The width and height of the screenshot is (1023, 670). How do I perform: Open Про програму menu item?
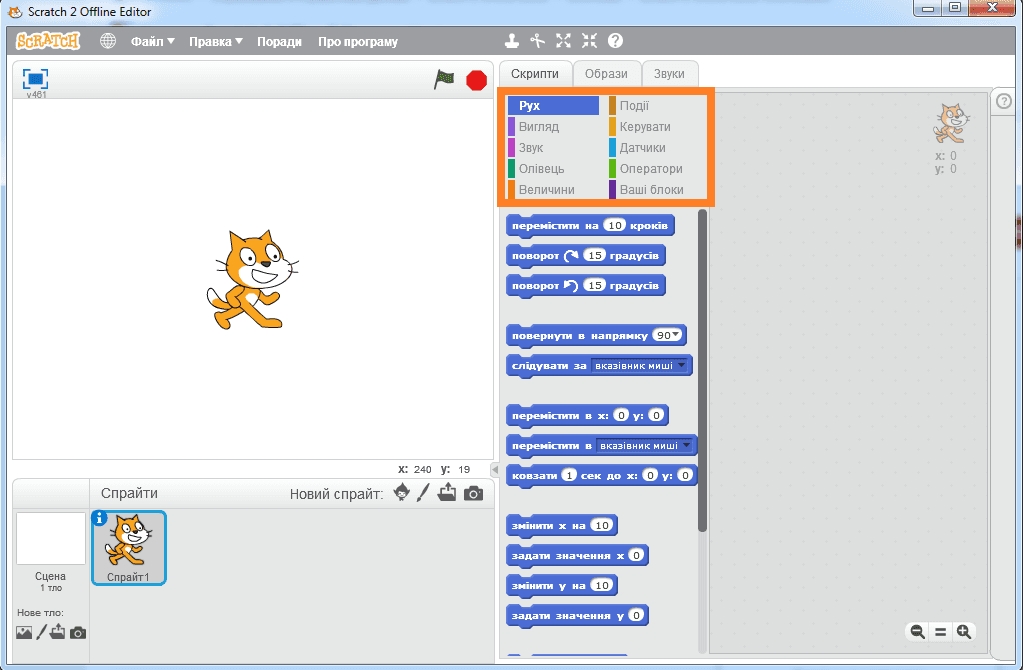pos(358,41)
